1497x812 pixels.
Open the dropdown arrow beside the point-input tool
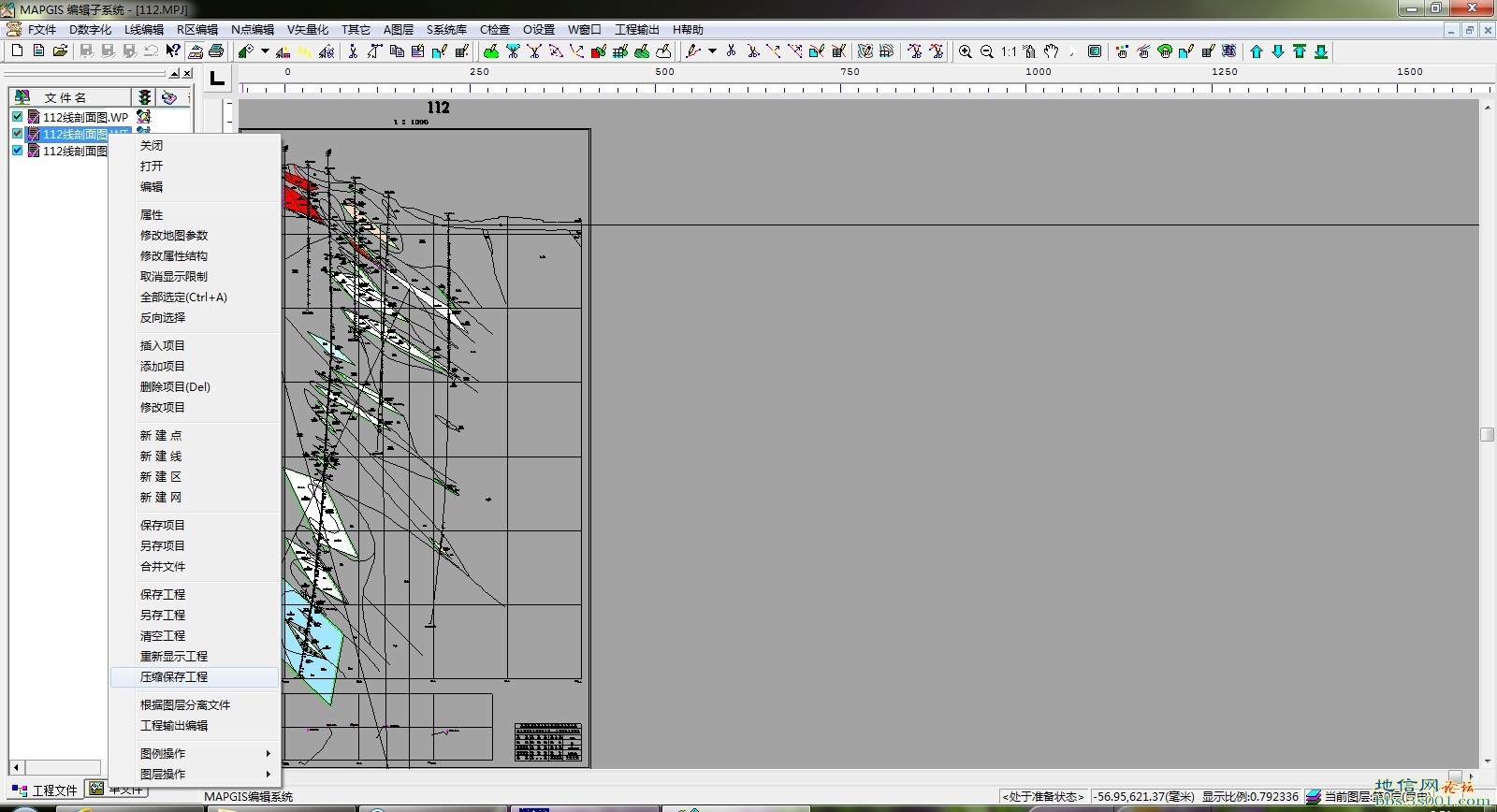265,51
